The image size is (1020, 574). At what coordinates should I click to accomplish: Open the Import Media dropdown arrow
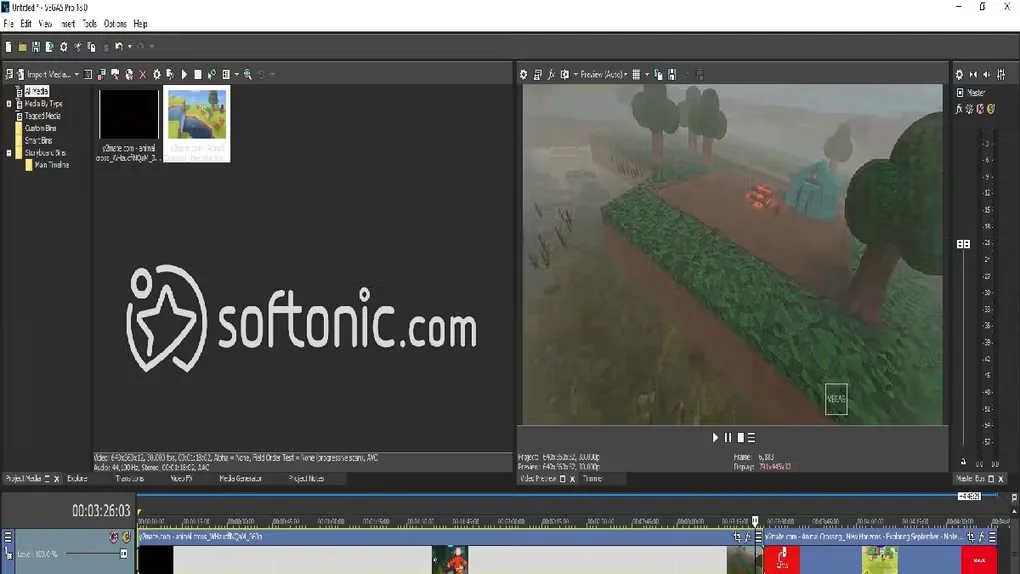coord(77,75)
